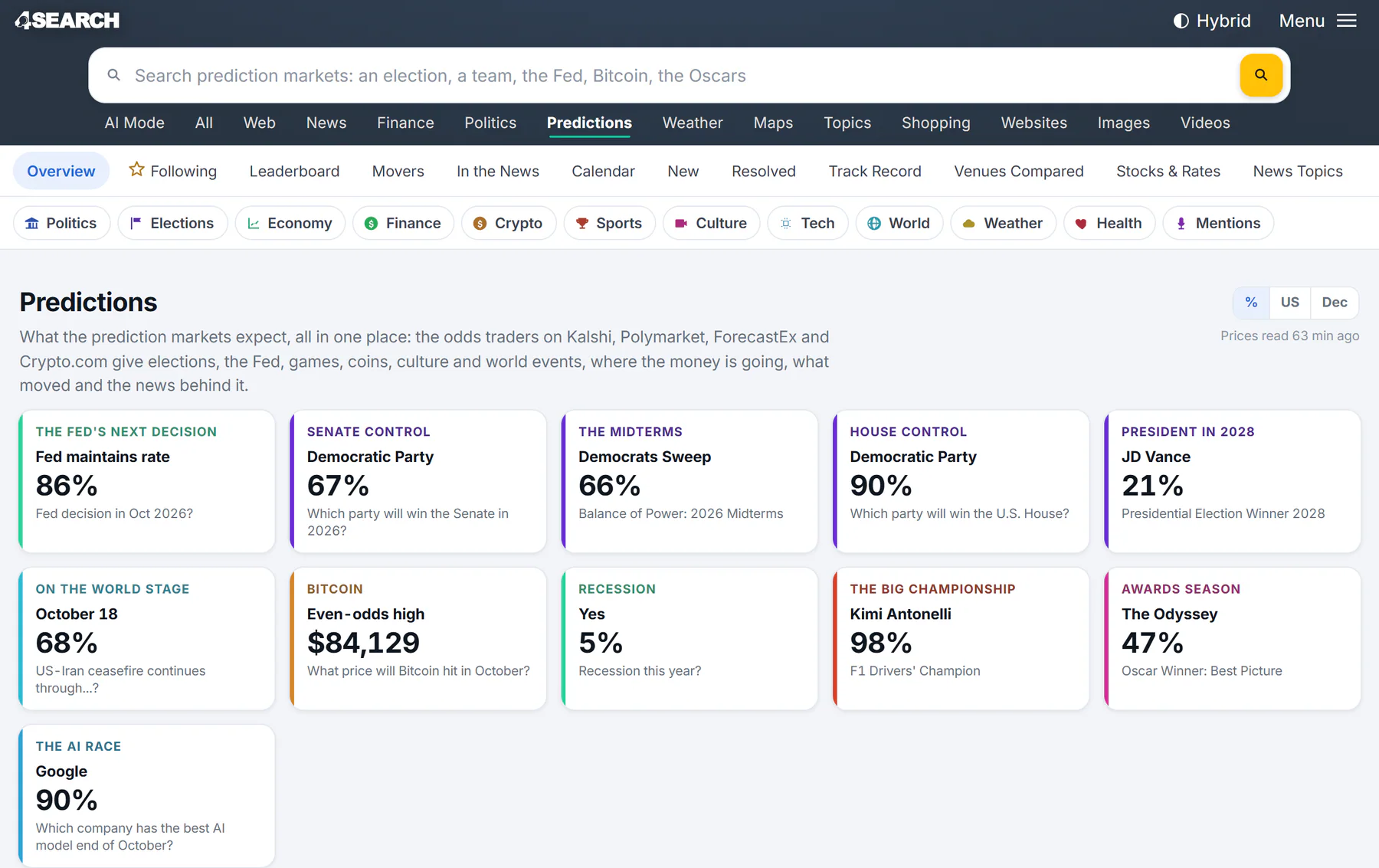Open the hamburger Menu
Viewport: 1379px width, 868px height.
[1318, 21]
